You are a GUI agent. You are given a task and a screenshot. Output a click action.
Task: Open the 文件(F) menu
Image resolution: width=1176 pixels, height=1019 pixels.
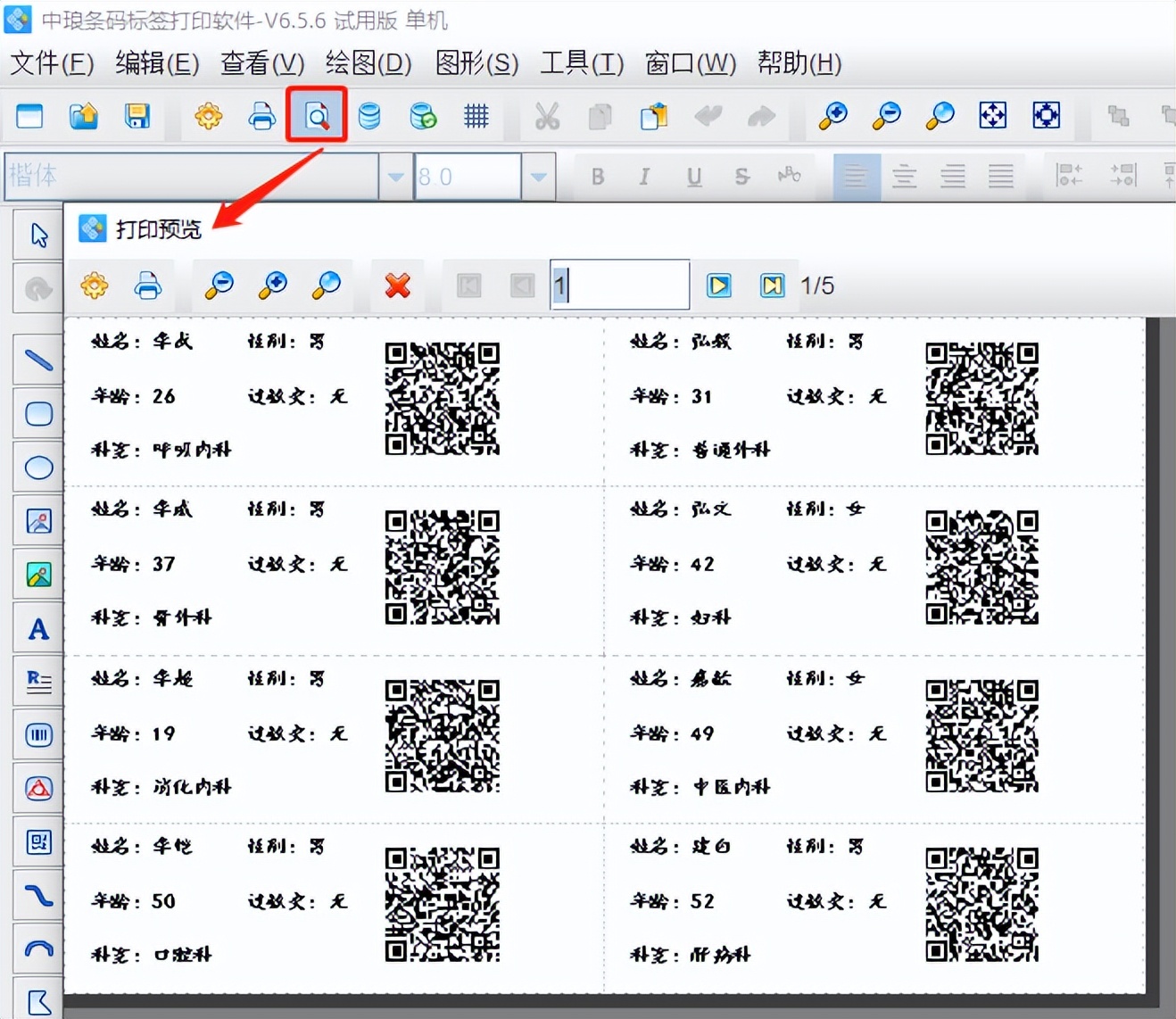(52, 63)
